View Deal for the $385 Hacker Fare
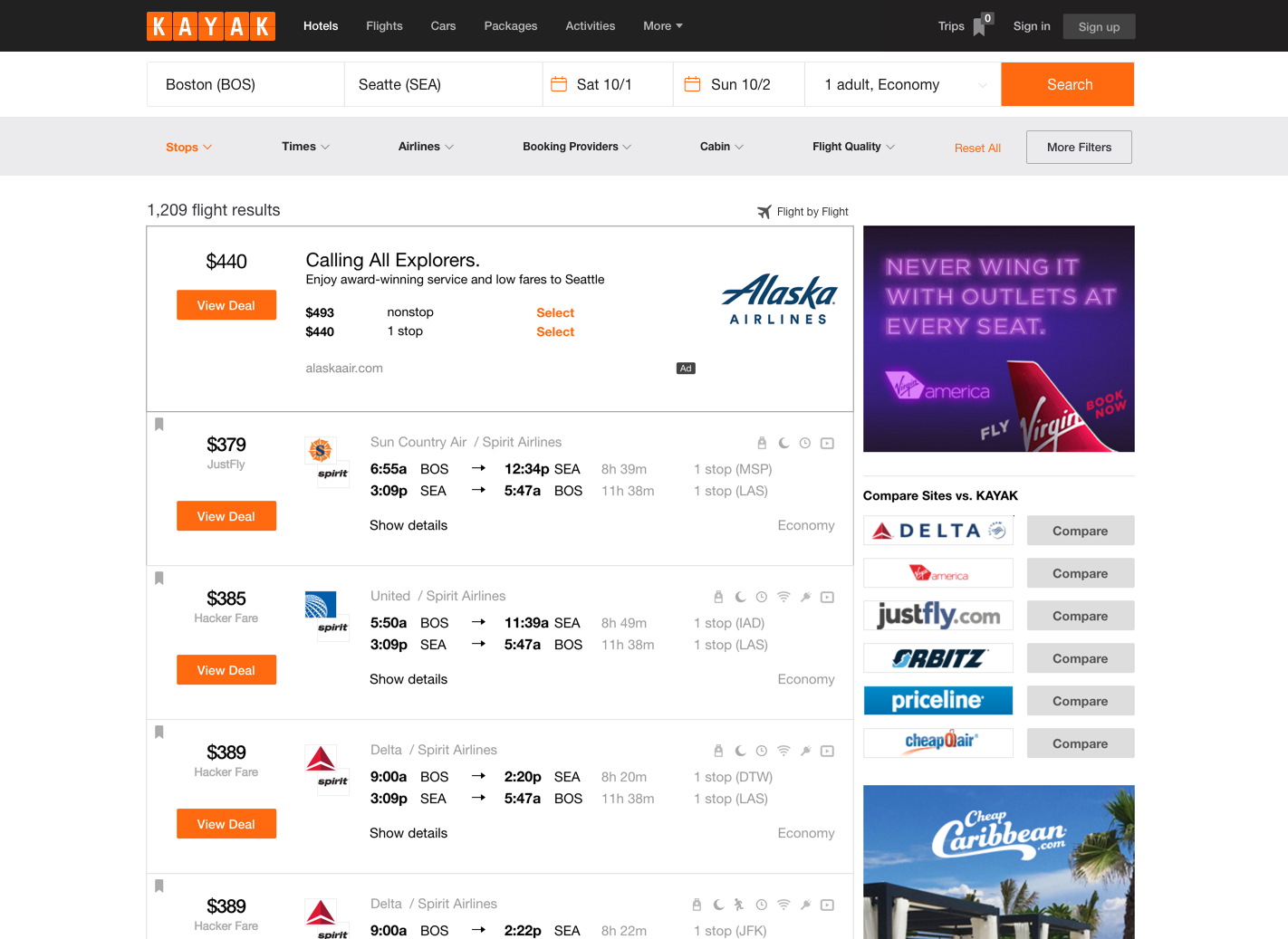 [226, 670]
